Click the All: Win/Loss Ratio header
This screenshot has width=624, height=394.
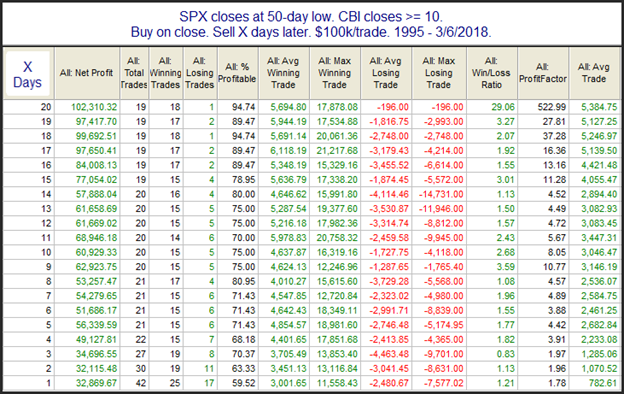coord(491,73)
